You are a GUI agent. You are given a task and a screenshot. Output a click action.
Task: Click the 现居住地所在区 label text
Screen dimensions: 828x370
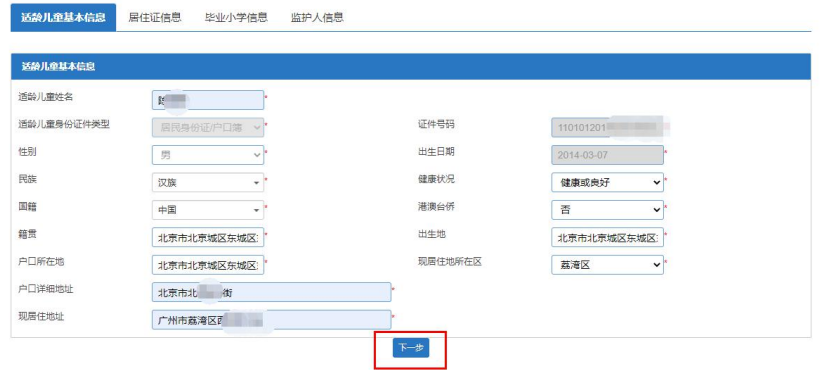pyautogui.click(x=450, y=262)
